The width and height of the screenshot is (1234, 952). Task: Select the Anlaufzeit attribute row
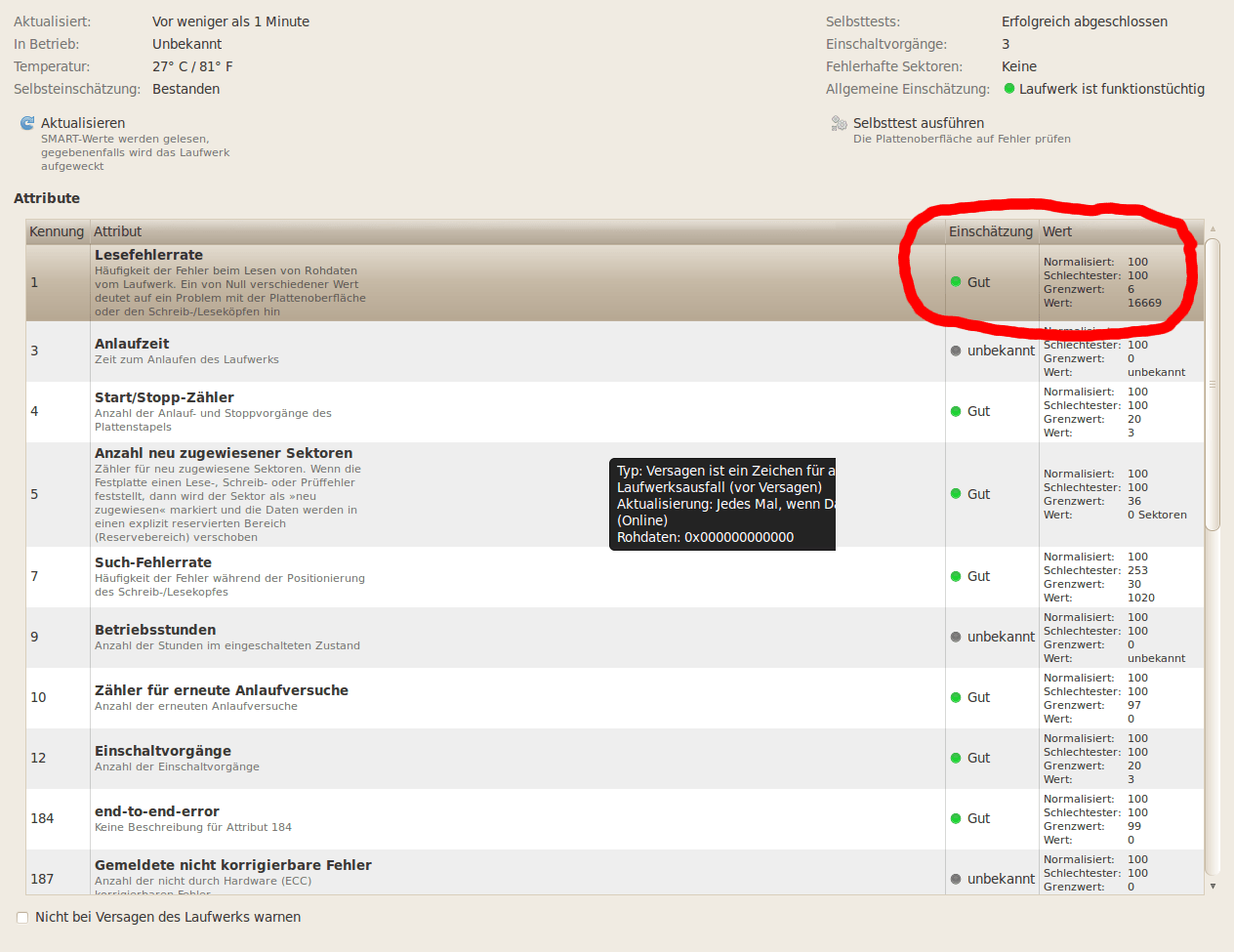[615, 352]
